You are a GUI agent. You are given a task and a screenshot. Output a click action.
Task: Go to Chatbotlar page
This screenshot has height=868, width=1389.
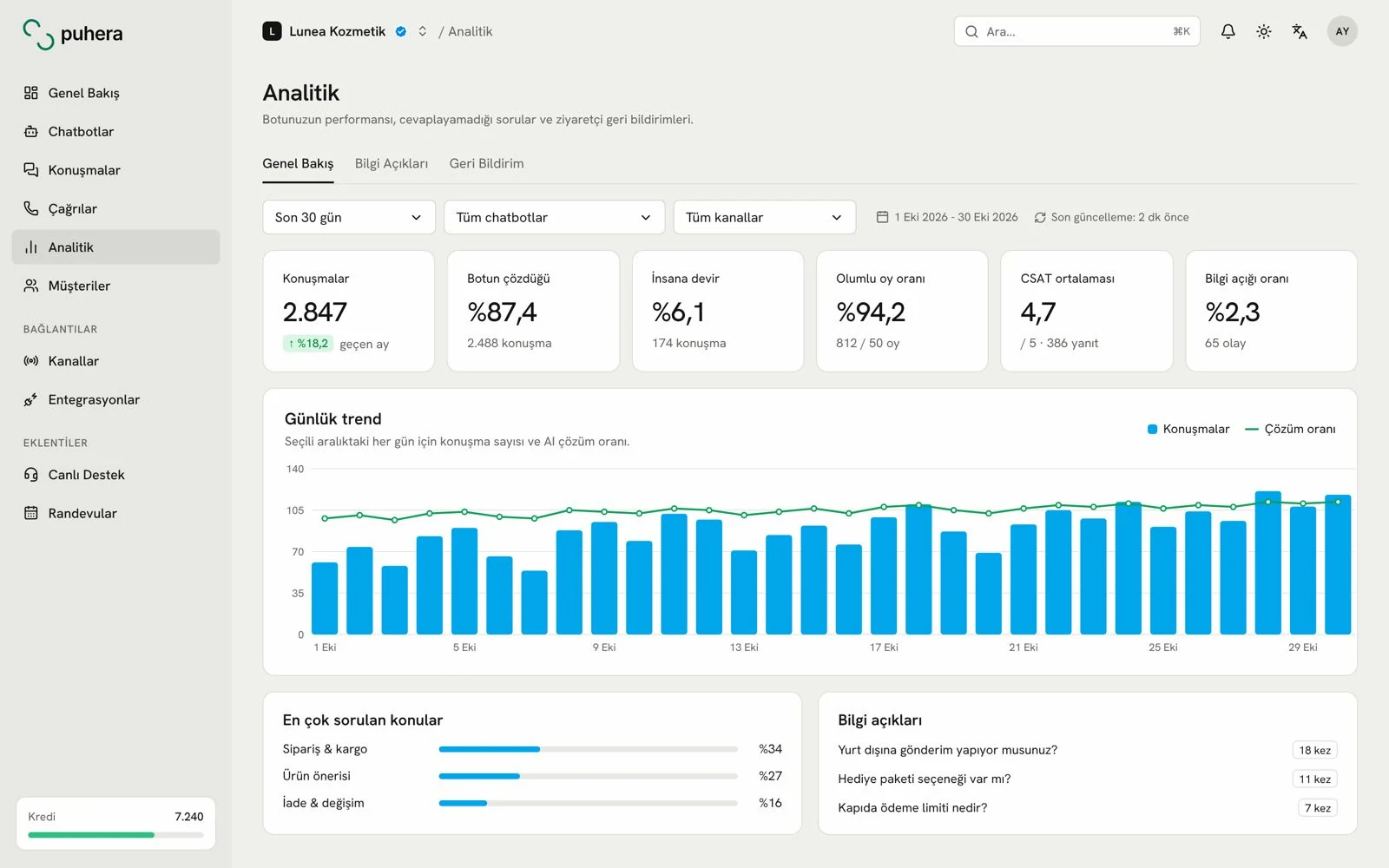[x=115, y=131]
